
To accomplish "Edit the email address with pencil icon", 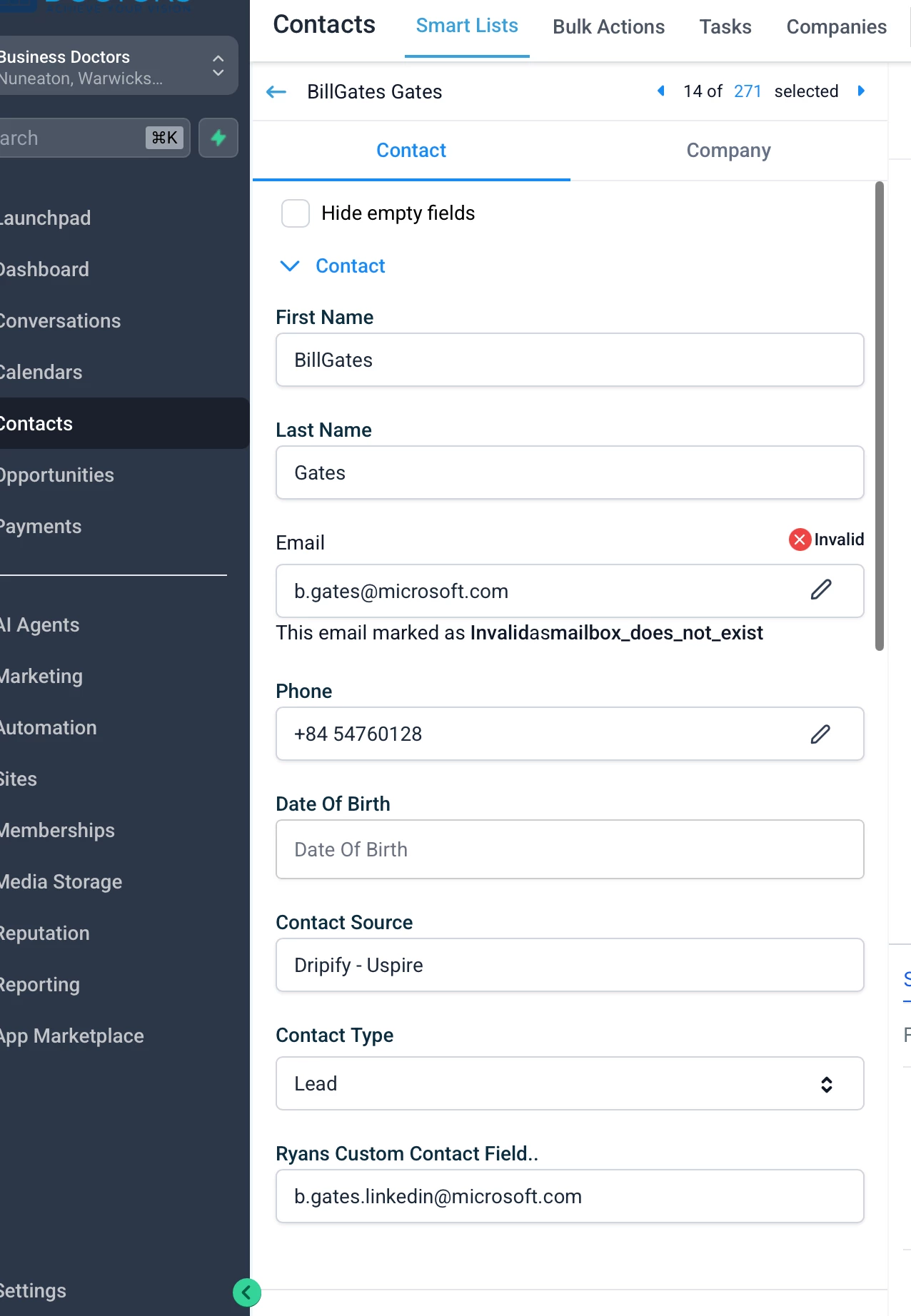I will (x=821, y=589).
